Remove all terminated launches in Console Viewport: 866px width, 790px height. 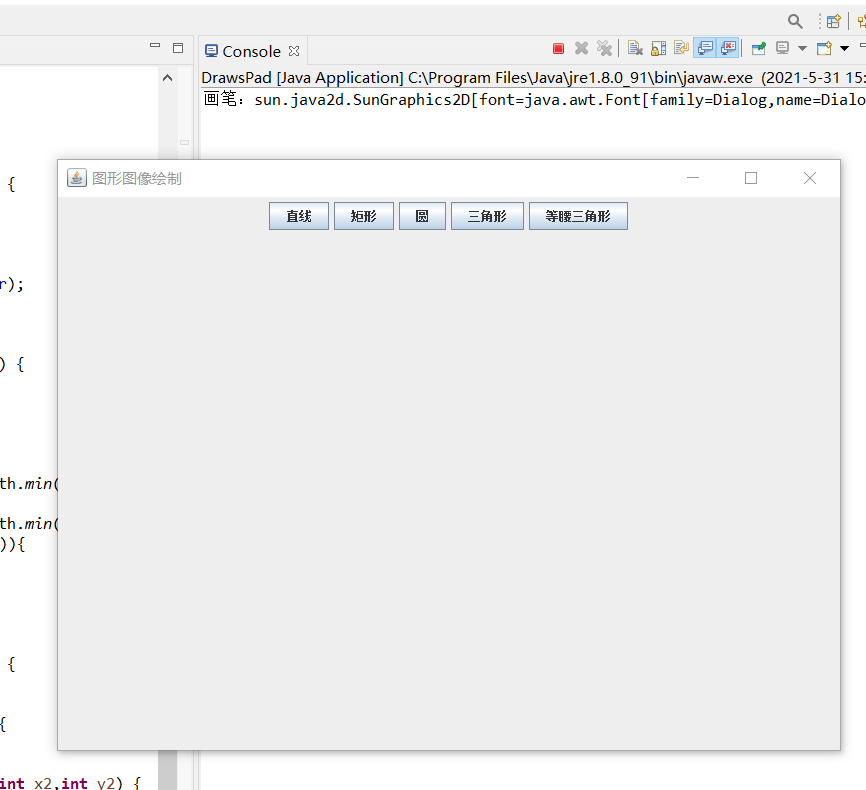pyautogui.click(x=604, y=49)
